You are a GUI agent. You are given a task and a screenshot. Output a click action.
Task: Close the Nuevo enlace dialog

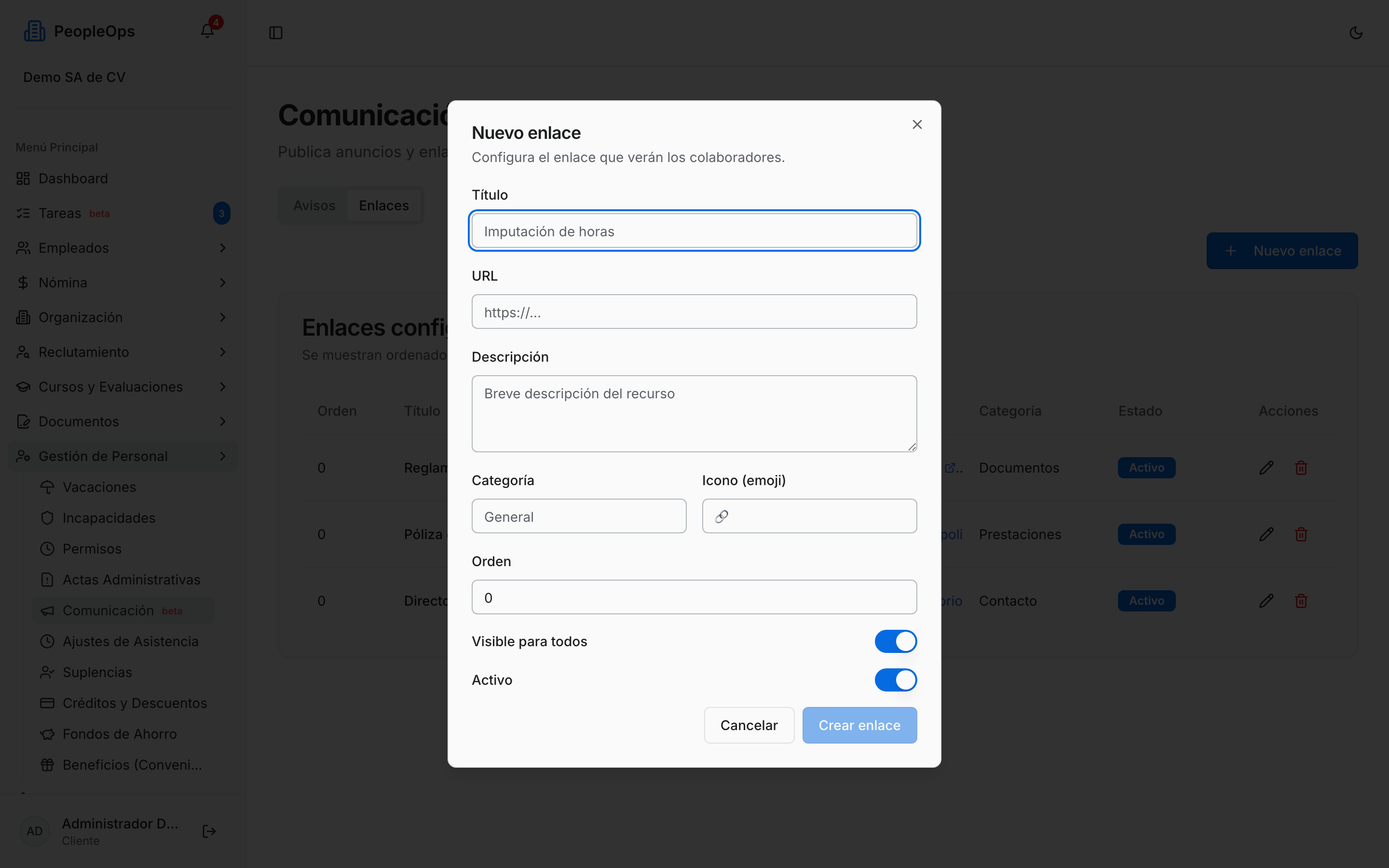pos(917,124)
